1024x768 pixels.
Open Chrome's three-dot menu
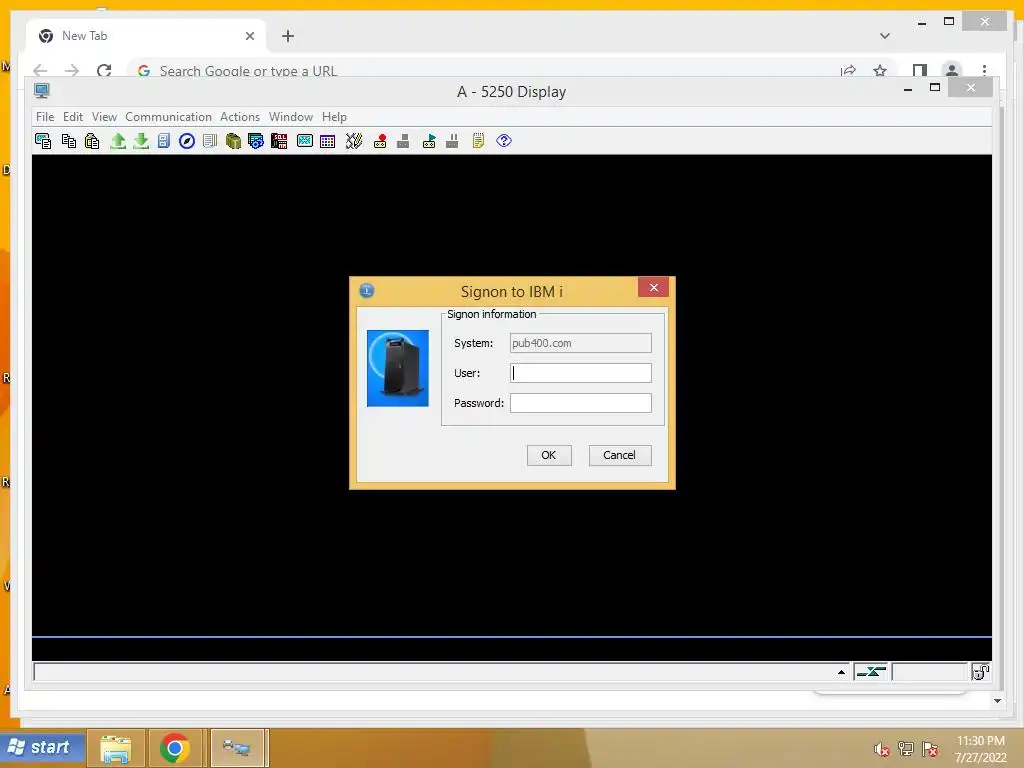tap(984, 71)
